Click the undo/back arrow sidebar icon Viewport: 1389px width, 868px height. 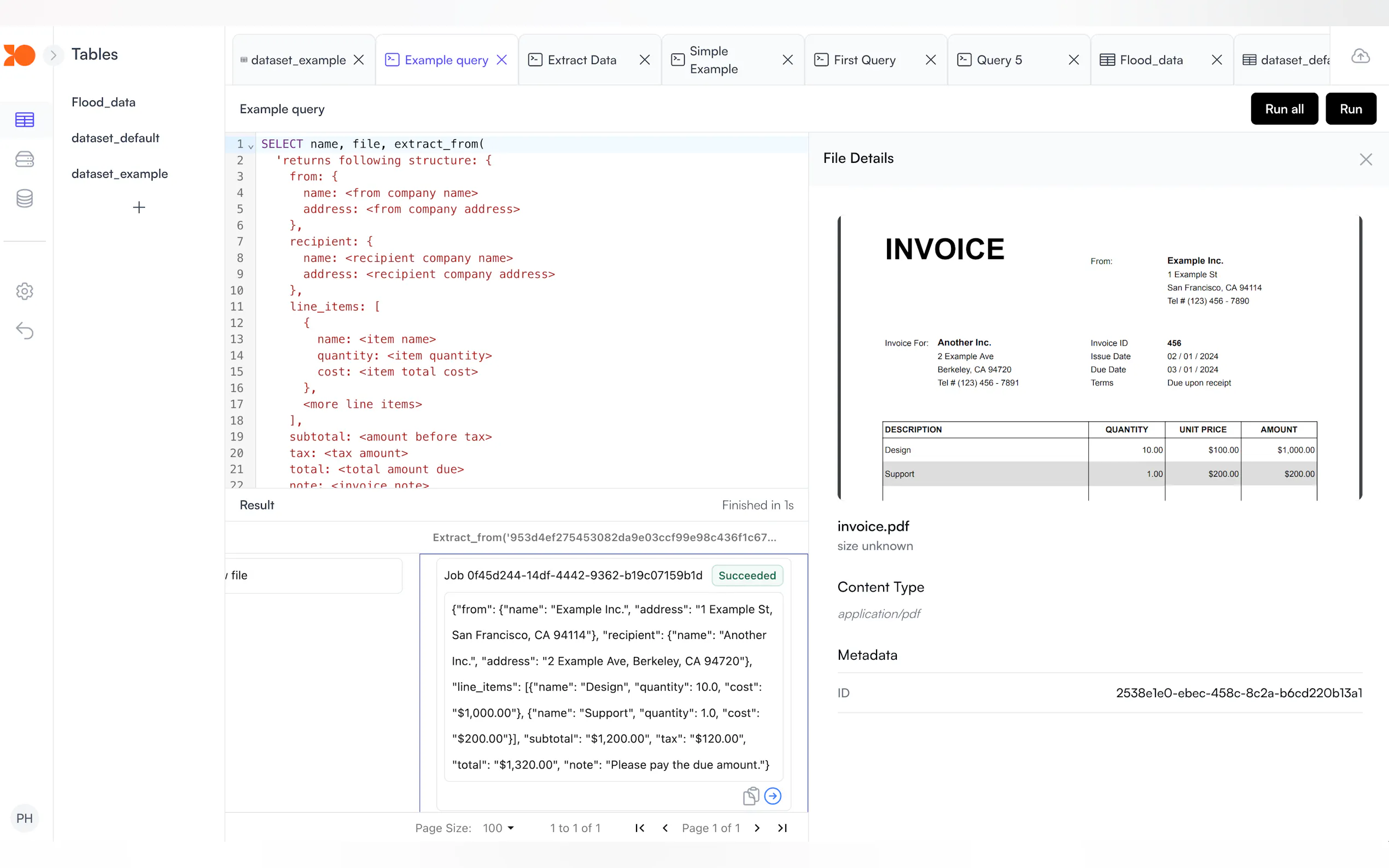[24, 331]
